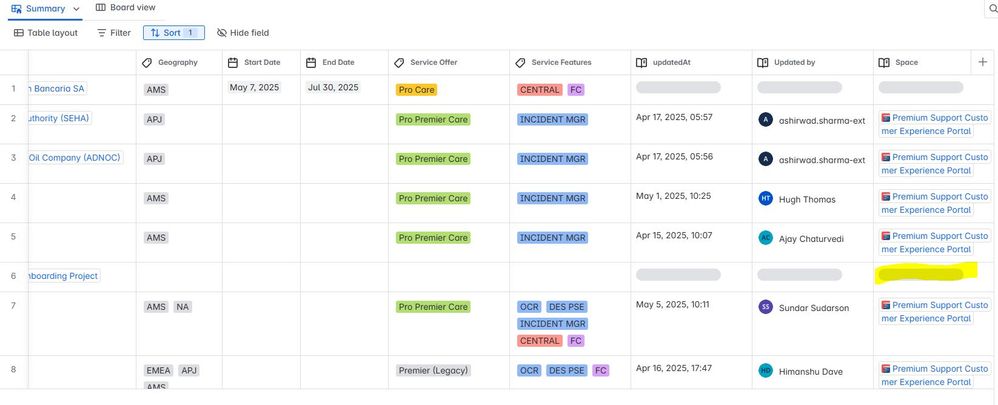Open the search magnifier icon at top right
Image resolution: width=998 pixels, height=405 pixels.
coord(994,8)
